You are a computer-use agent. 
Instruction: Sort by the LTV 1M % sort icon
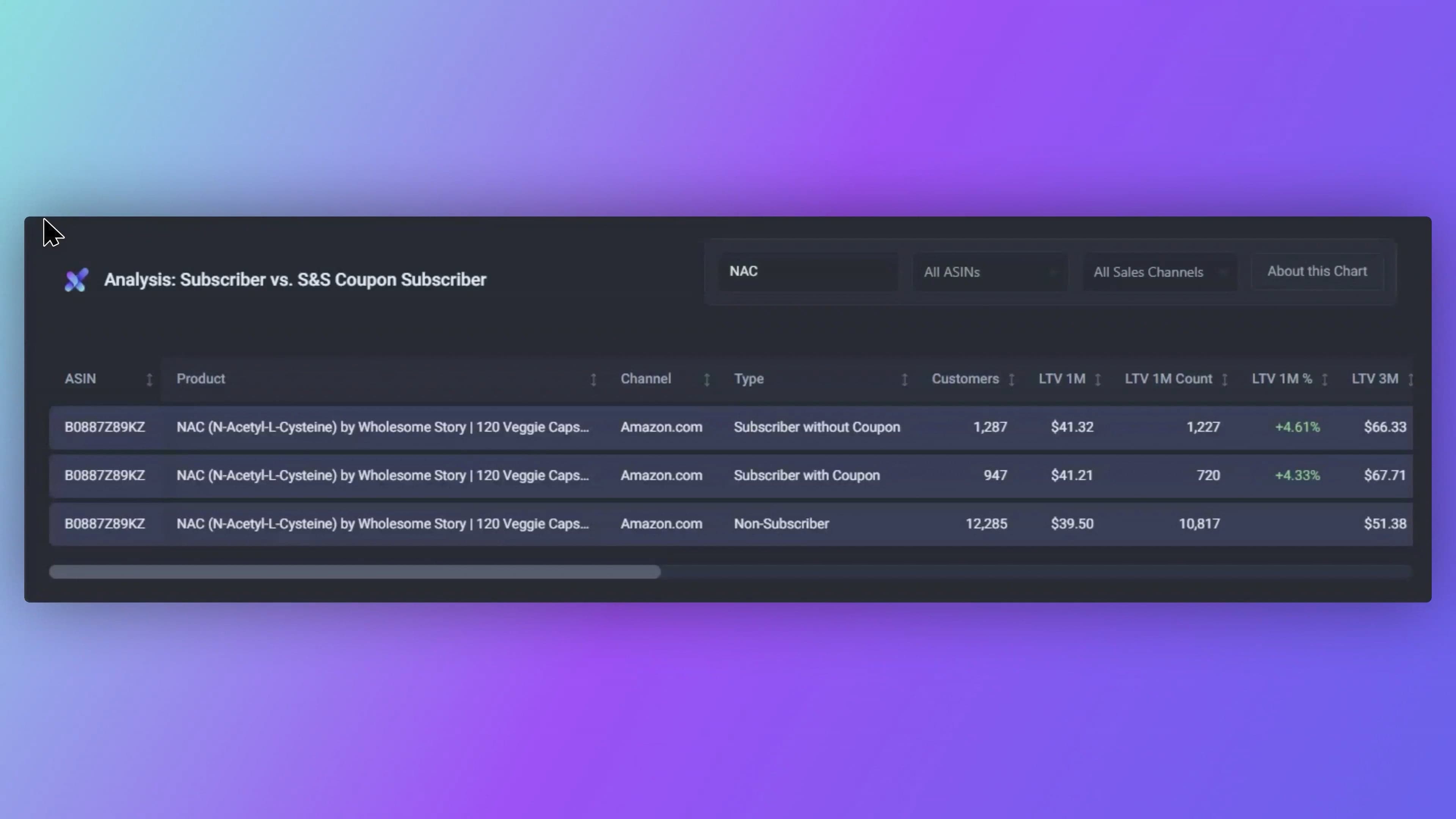click(x=1324, y=380)
